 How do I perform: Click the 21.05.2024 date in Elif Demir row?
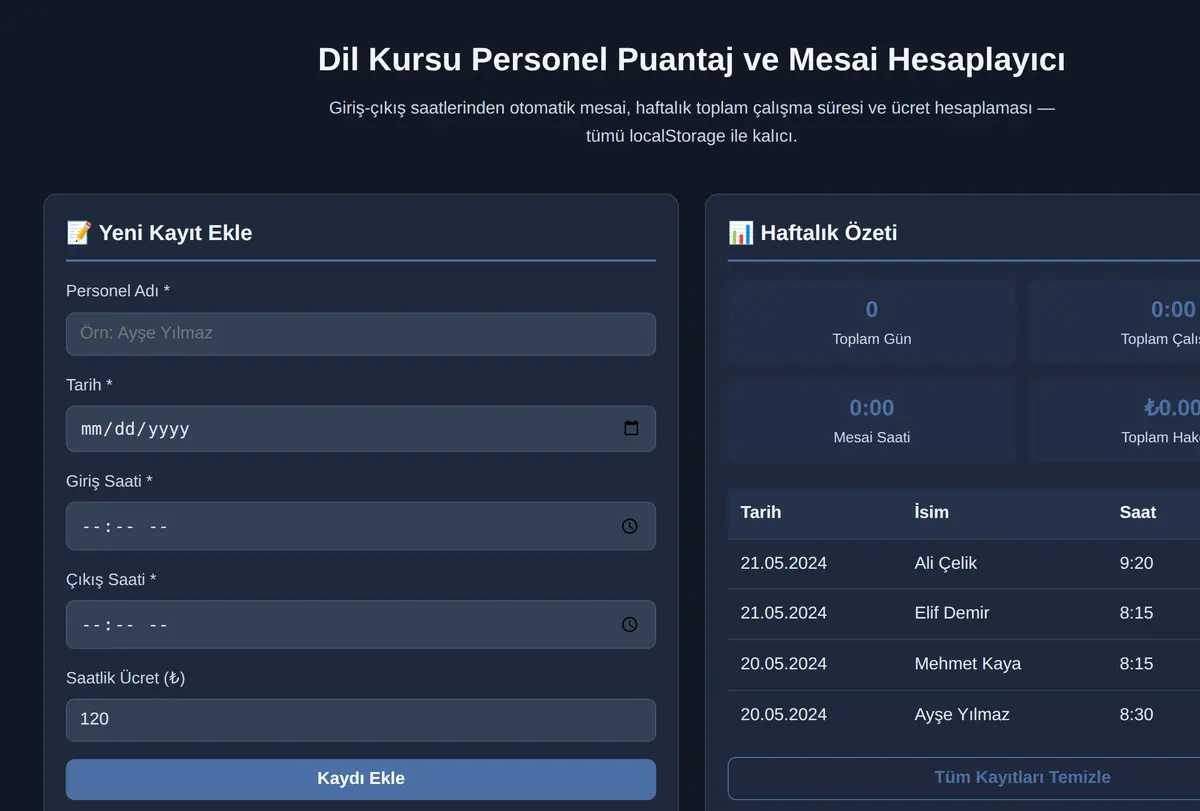pos(784,613)
